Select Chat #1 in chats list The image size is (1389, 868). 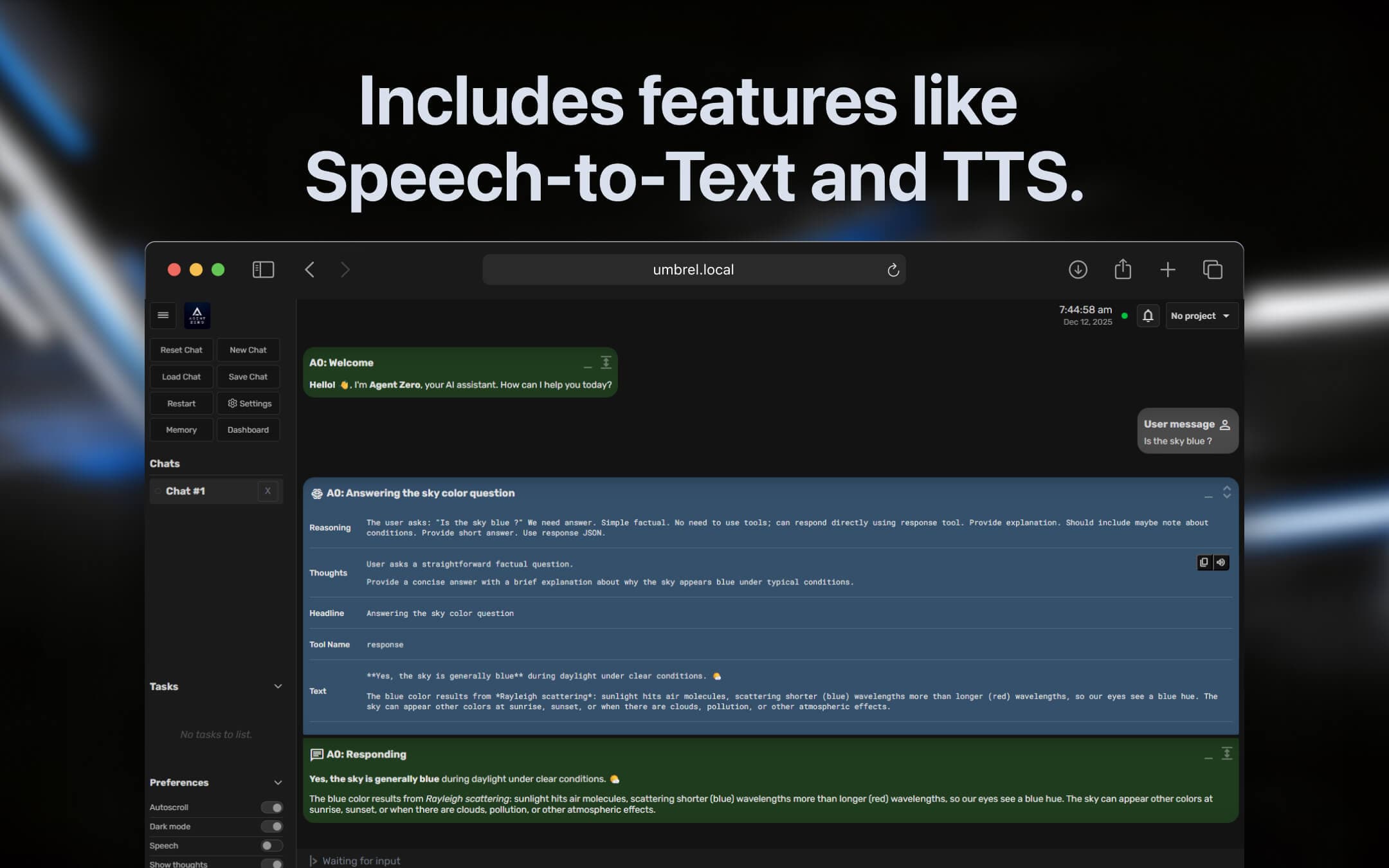[186, 491]
